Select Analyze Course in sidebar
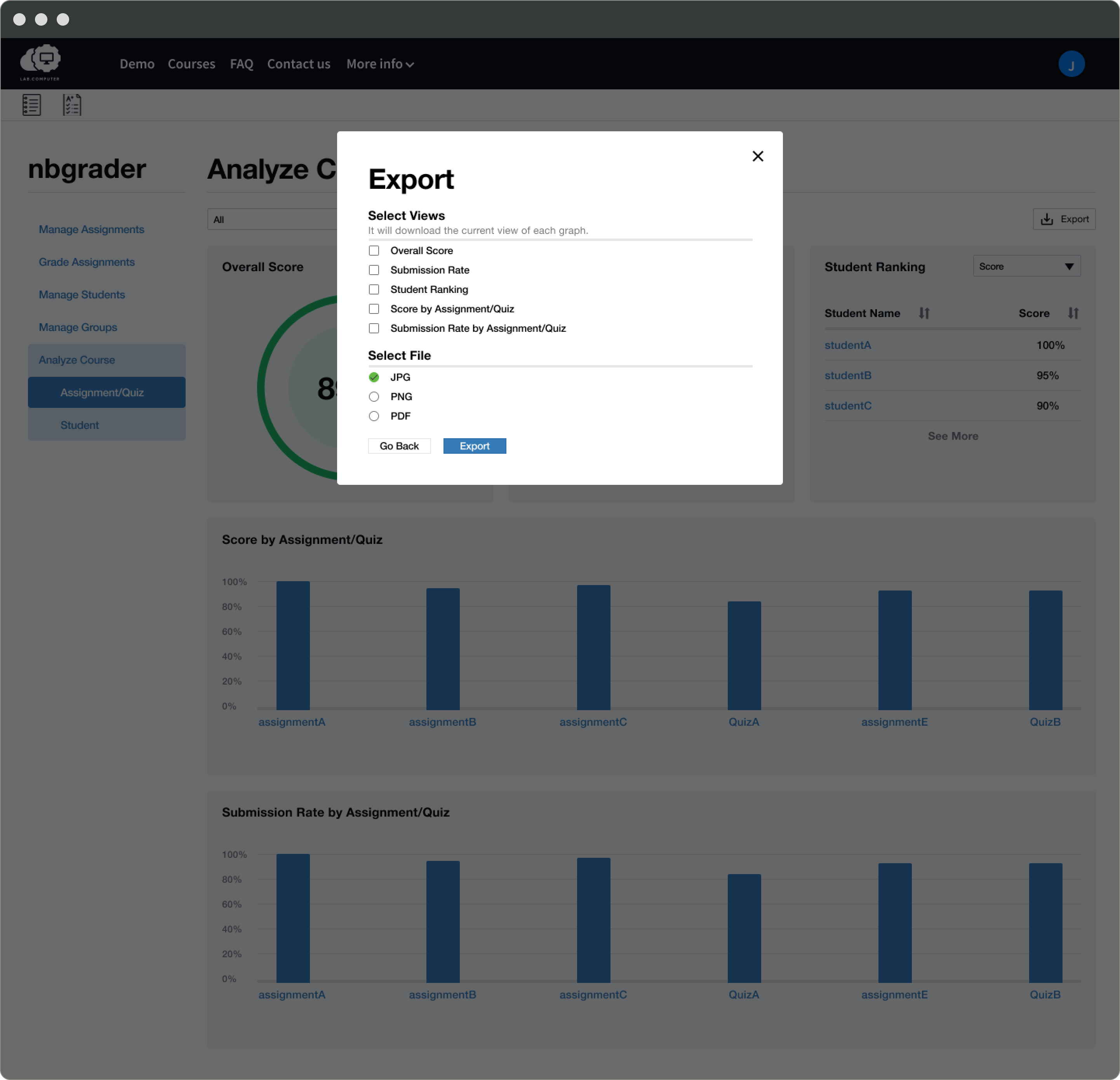This screenshot has height=1080, width=1120. 107,360
